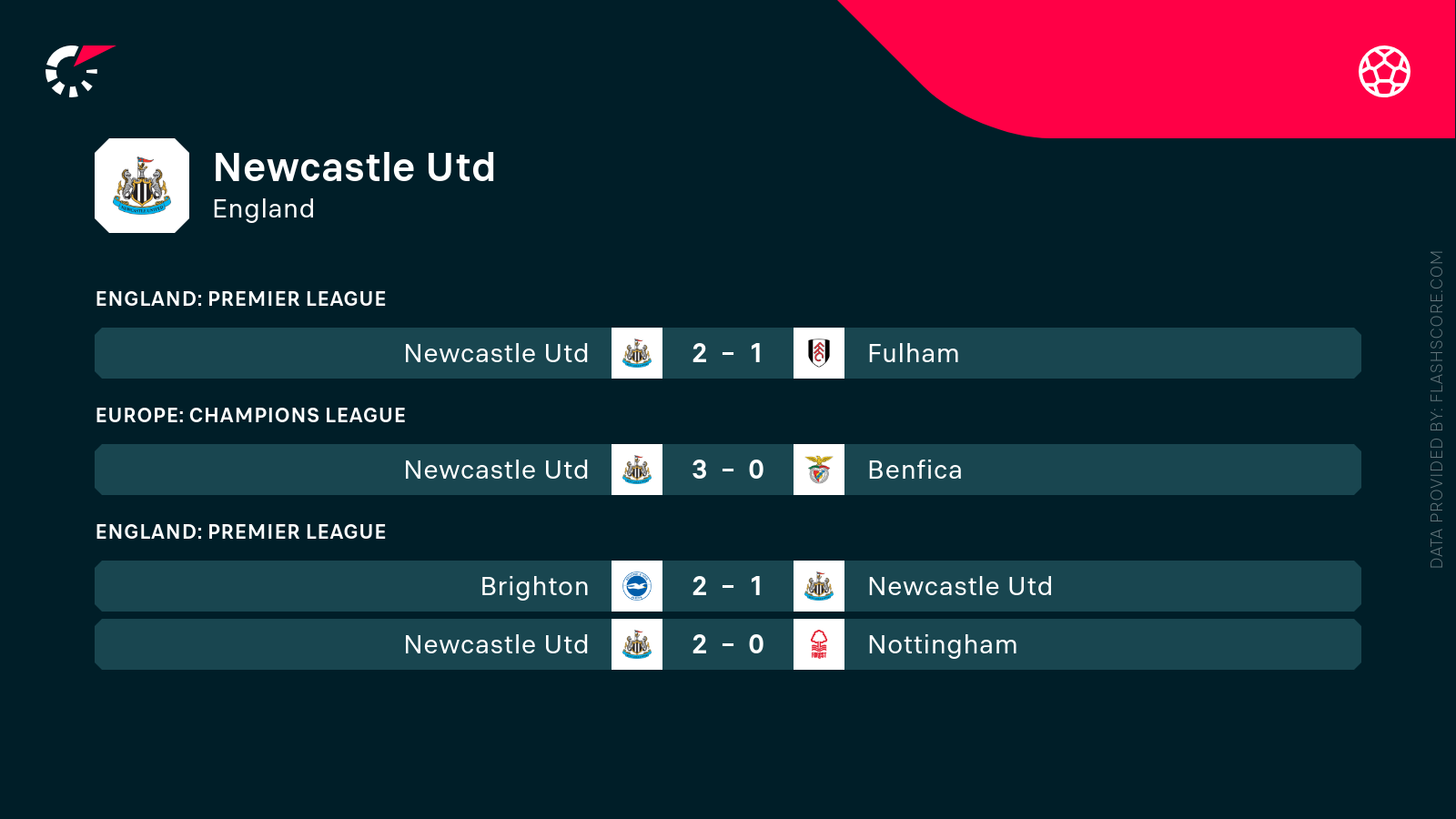Click the Brighton club crest
Screen dimensions: 1456x819
click(637, 586)
